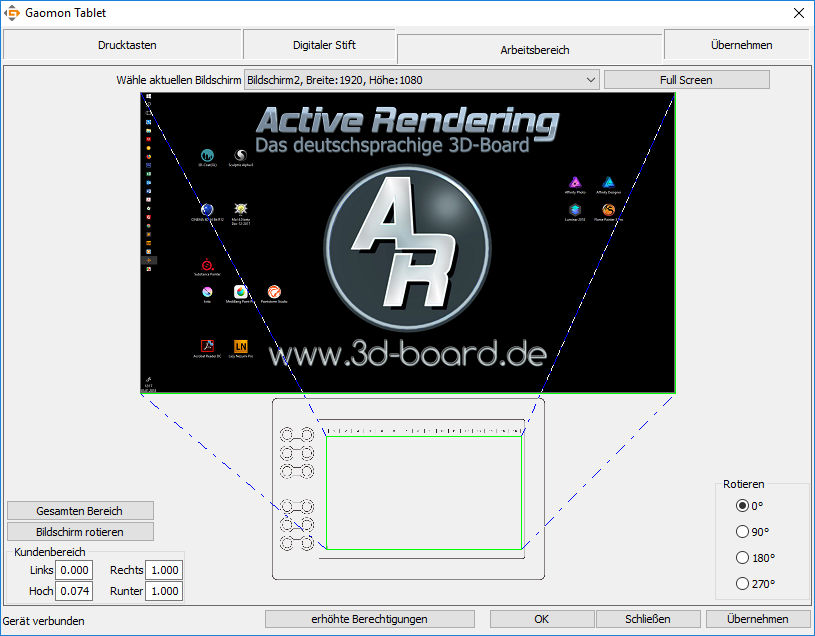Click Flame Painter icon in screen preview

(608, 210)
